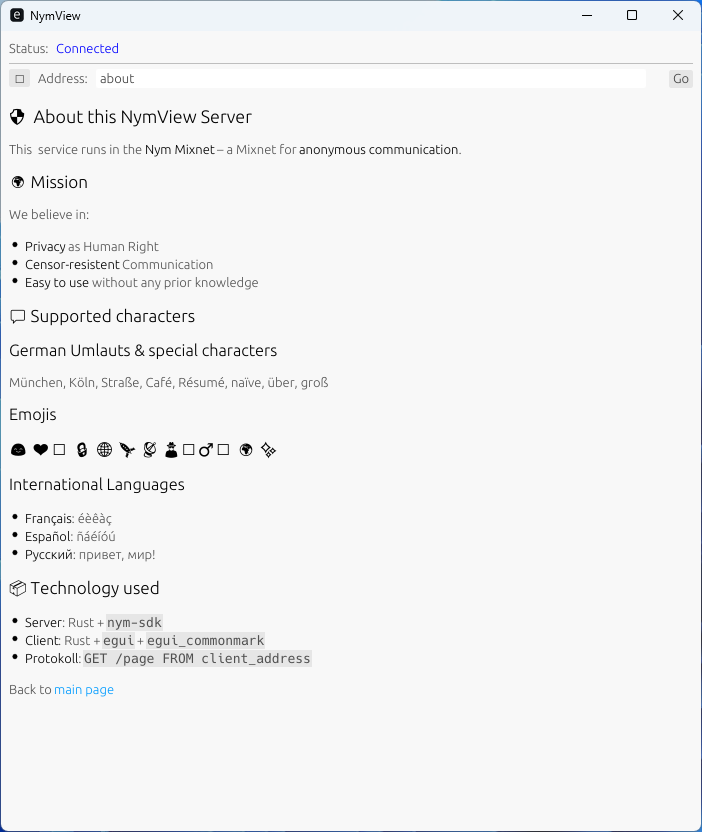Click the nym-sdk code label
702x832 pixels.
click(x=134, y=623)
